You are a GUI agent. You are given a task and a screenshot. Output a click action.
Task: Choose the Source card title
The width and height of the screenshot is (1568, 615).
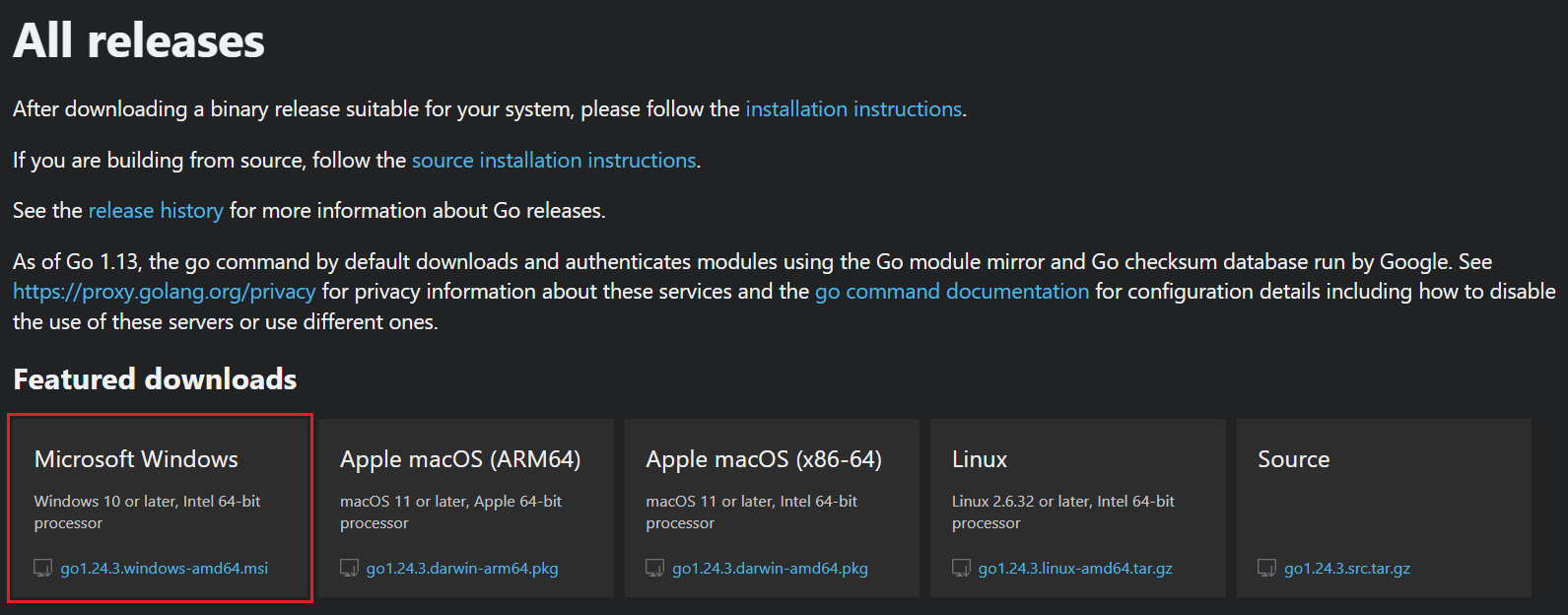[1294, 459]
